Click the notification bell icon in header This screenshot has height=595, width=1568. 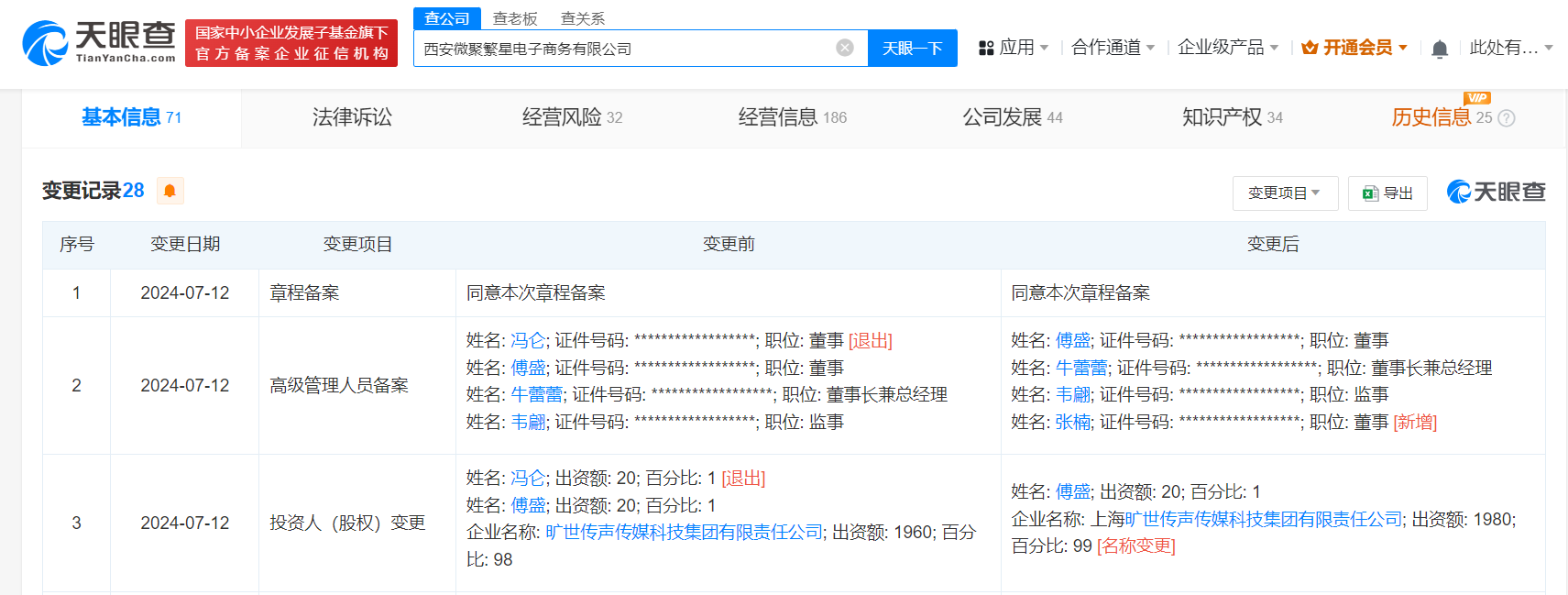pos(1440,49)
